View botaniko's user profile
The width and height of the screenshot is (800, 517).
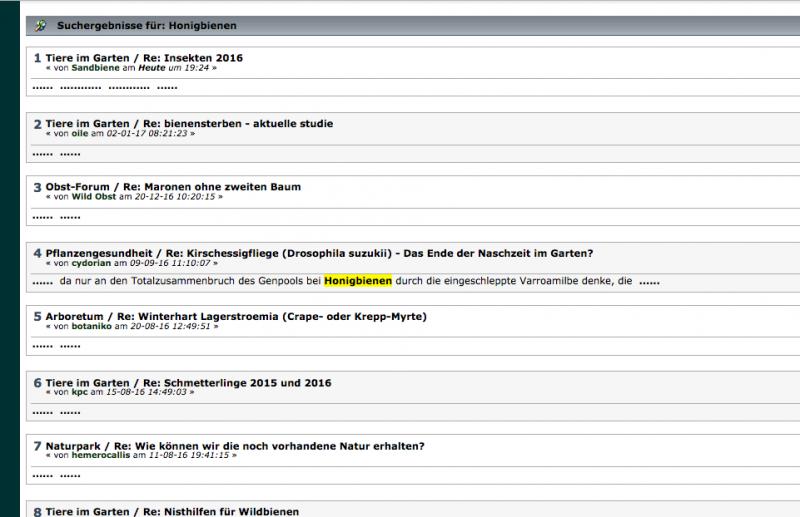93,326
